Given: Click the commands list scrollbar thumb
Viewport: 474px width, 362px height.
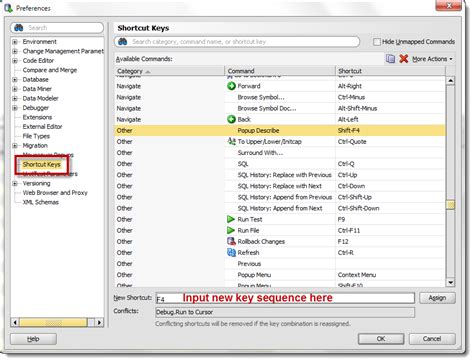Looking at the screenshot, I should [x=450, y=205].
